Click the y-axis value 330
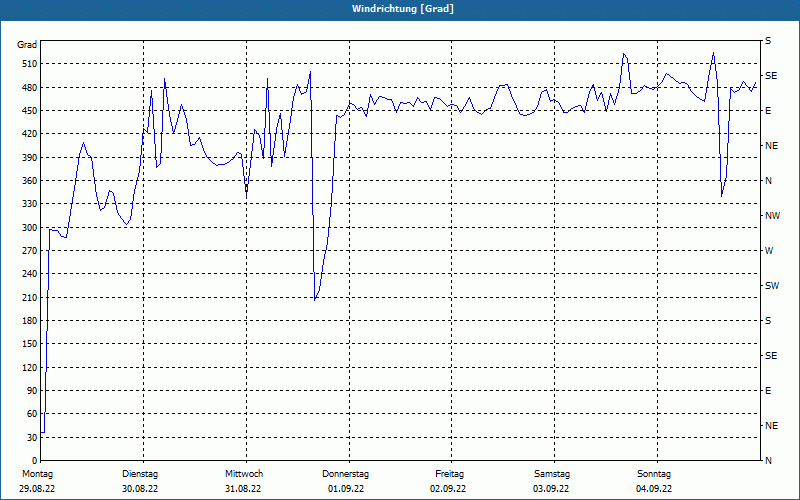 point(30,204)
